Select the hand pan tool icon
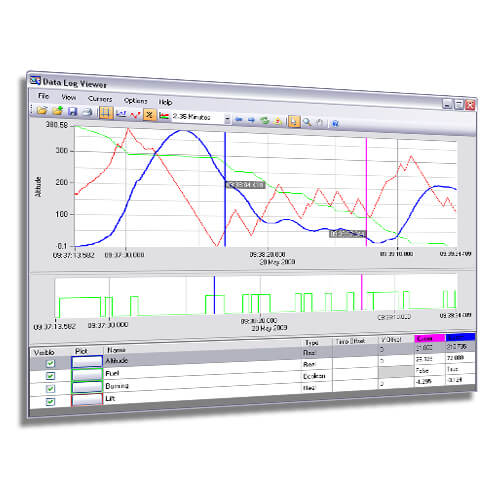 click(x=319, y=123)
